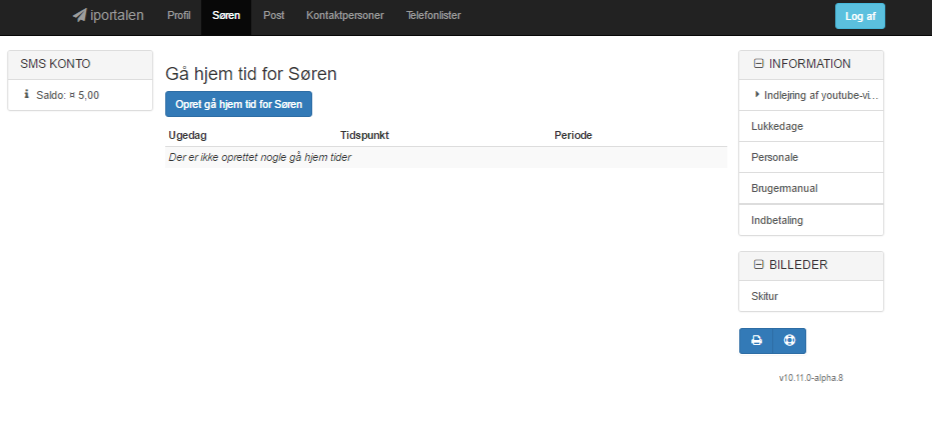This screenshot has width=932, height=435.
Task: Click the info icon next to Saldo
Action: [x=26, y=94]
